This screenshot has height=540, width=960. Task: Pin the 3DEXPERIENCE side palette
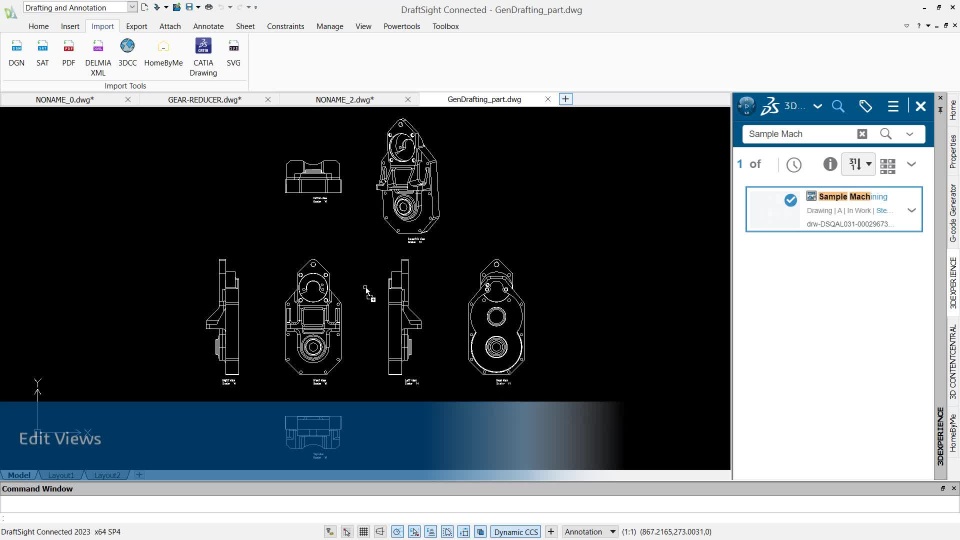(x=940, y=110)
